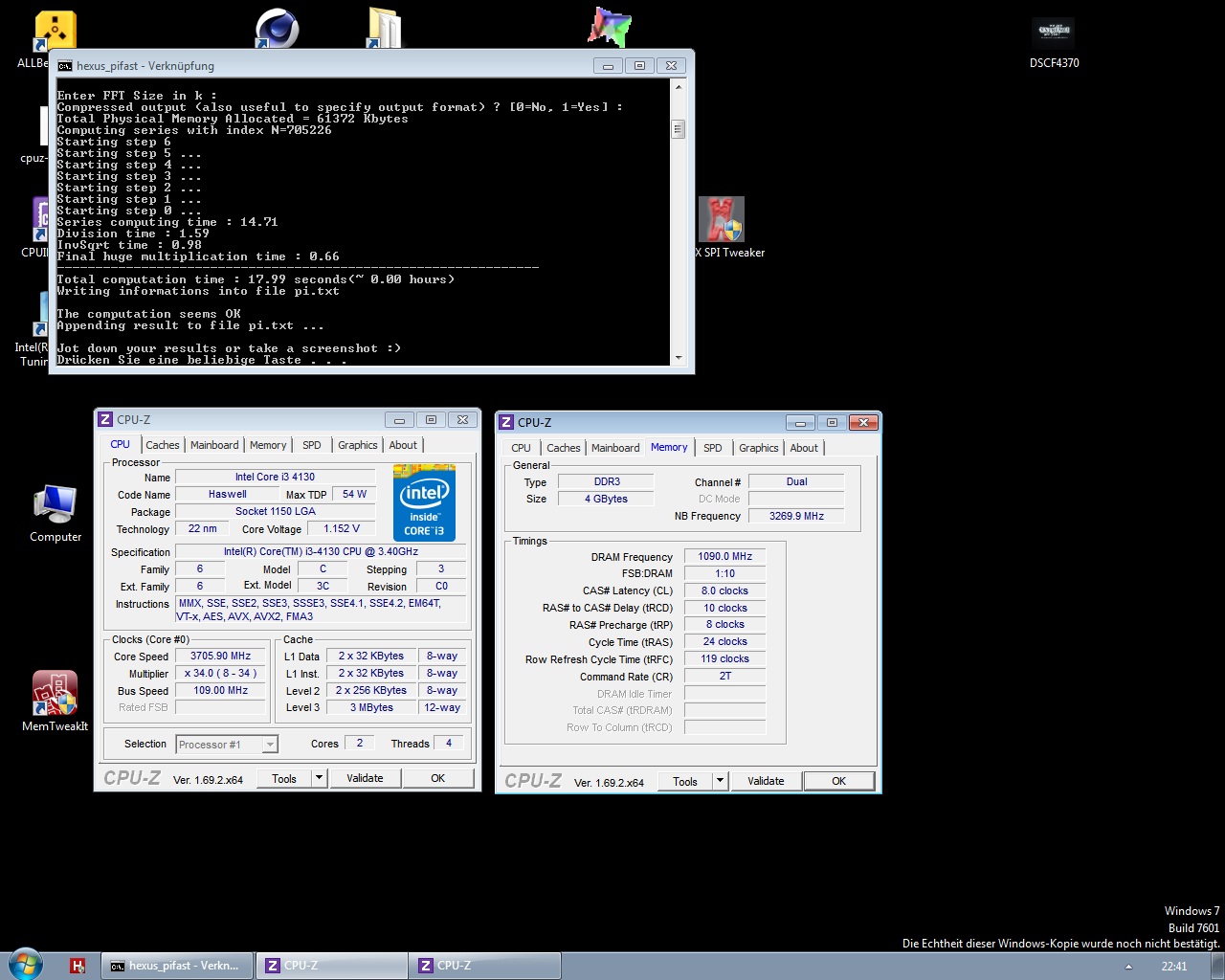Click the taskbar clock showing 22:41

1174,967
